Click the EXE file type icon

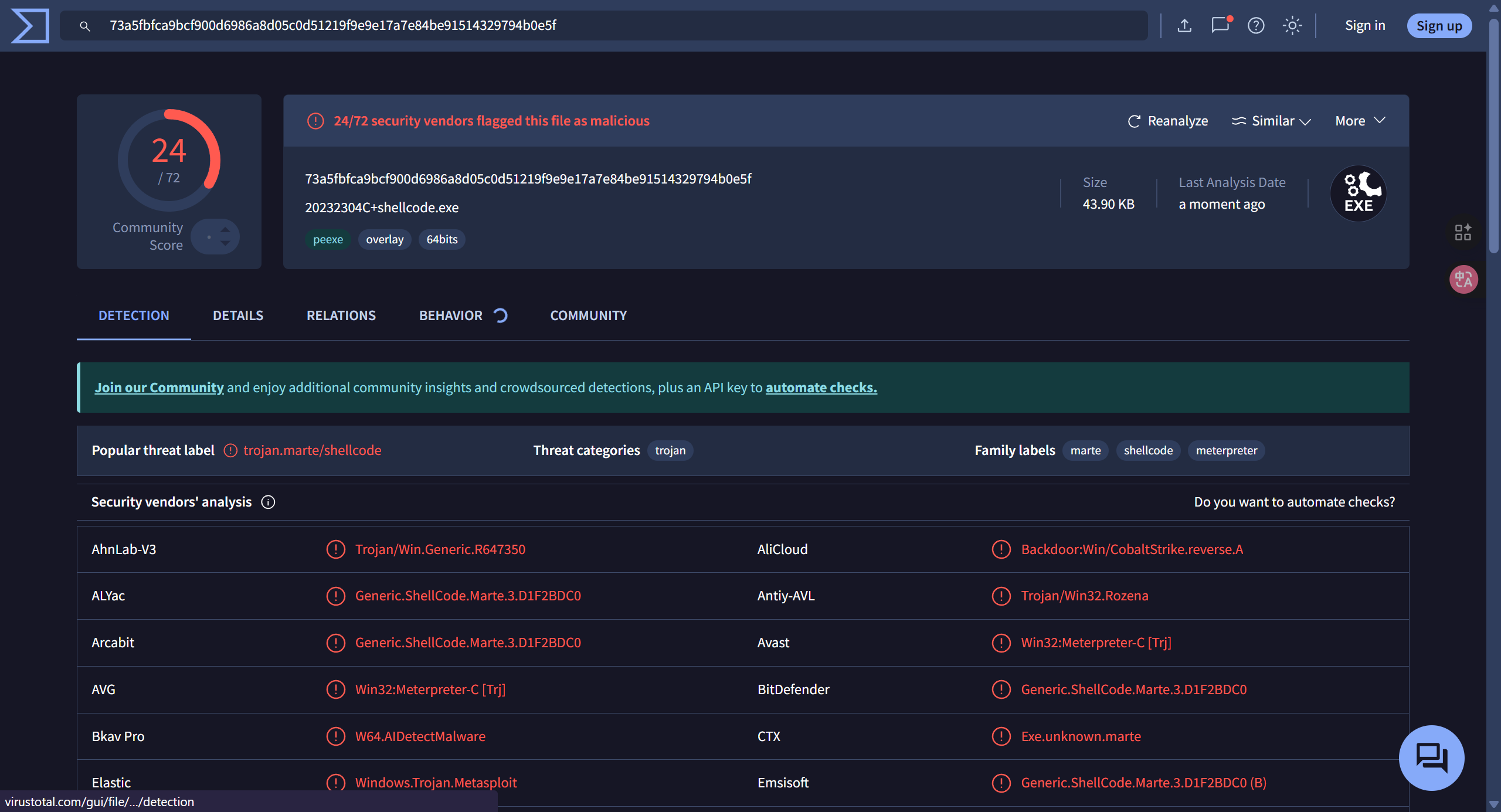[1358, 193]
